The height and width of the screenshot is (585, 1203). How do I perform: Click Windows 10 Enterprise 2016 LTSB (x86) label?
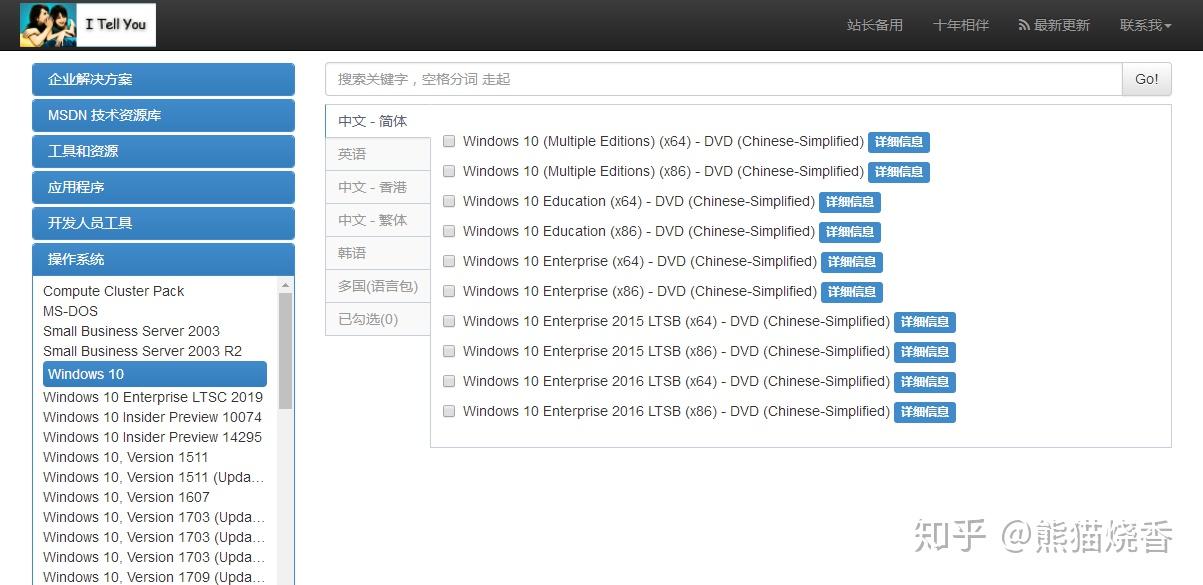(676, 411)
